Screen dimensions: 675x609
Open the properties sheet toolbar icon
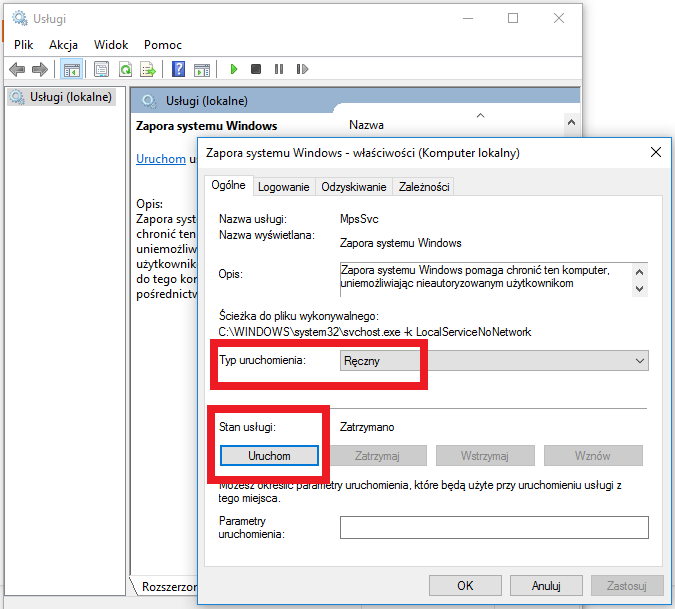click(x=102, y=69)
